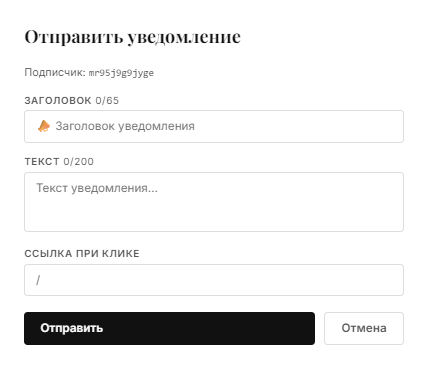Image resolution: width=428 pixels, height=366 pixels.
Task: Click the Подписчик label
Action: click(x=55, y=72)
